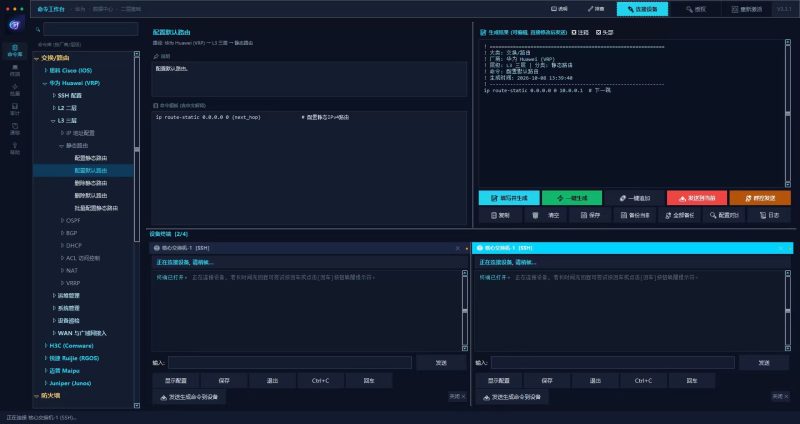This screenshot has height=424, width=800.
Task: Collapse the L3 三层 node
Action: click(54, 121)
